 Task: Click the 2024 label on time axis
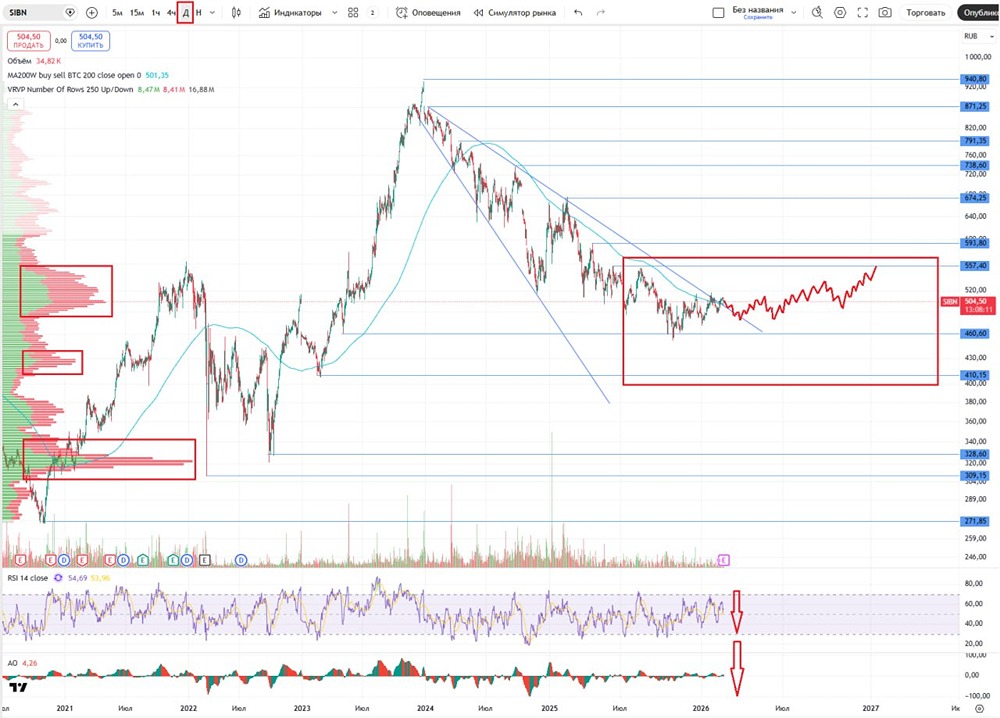[425, 708]
